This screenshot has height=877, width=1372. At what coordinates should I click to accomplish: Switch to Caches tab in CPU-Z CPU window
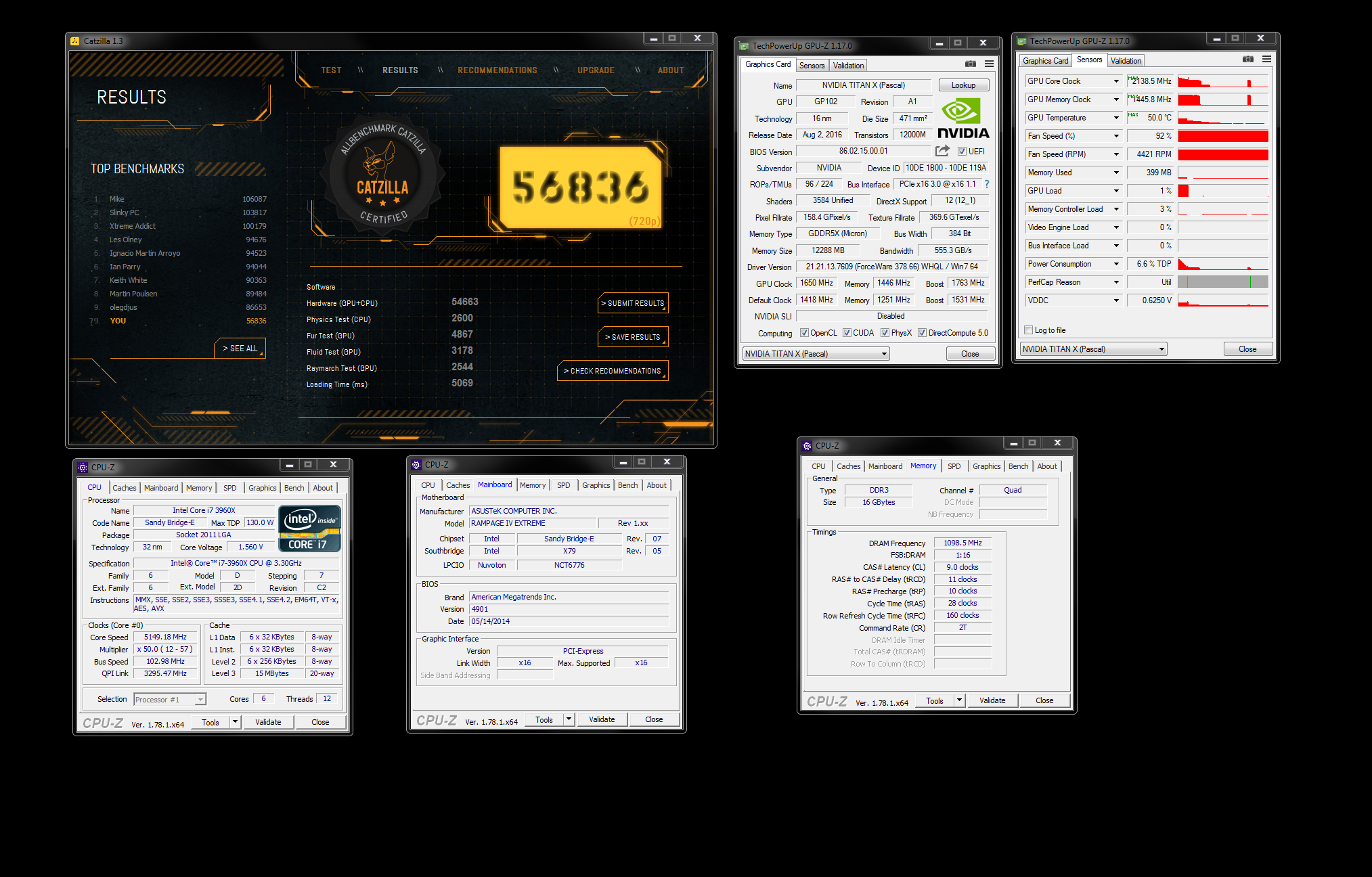pos(124,488)
